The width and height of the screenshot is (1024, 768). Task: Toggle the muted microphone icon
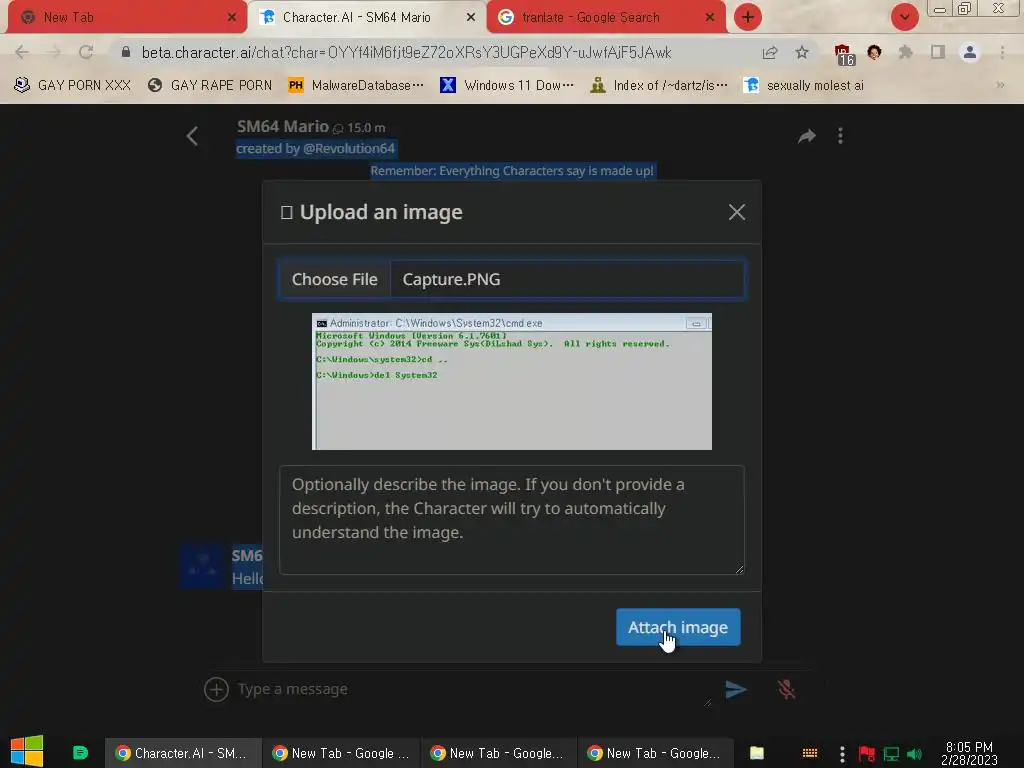pyautogui.click(x=786, y=690)
